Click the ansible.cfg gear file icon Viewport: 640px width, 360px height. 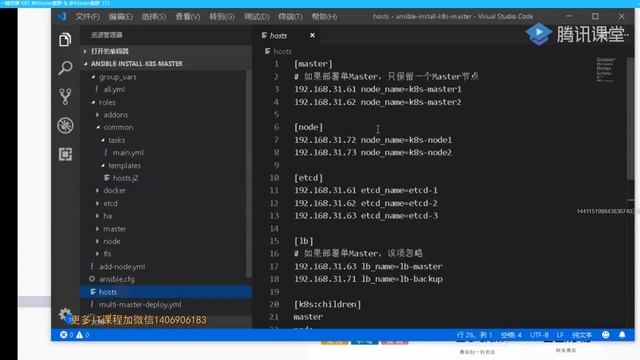92,279
